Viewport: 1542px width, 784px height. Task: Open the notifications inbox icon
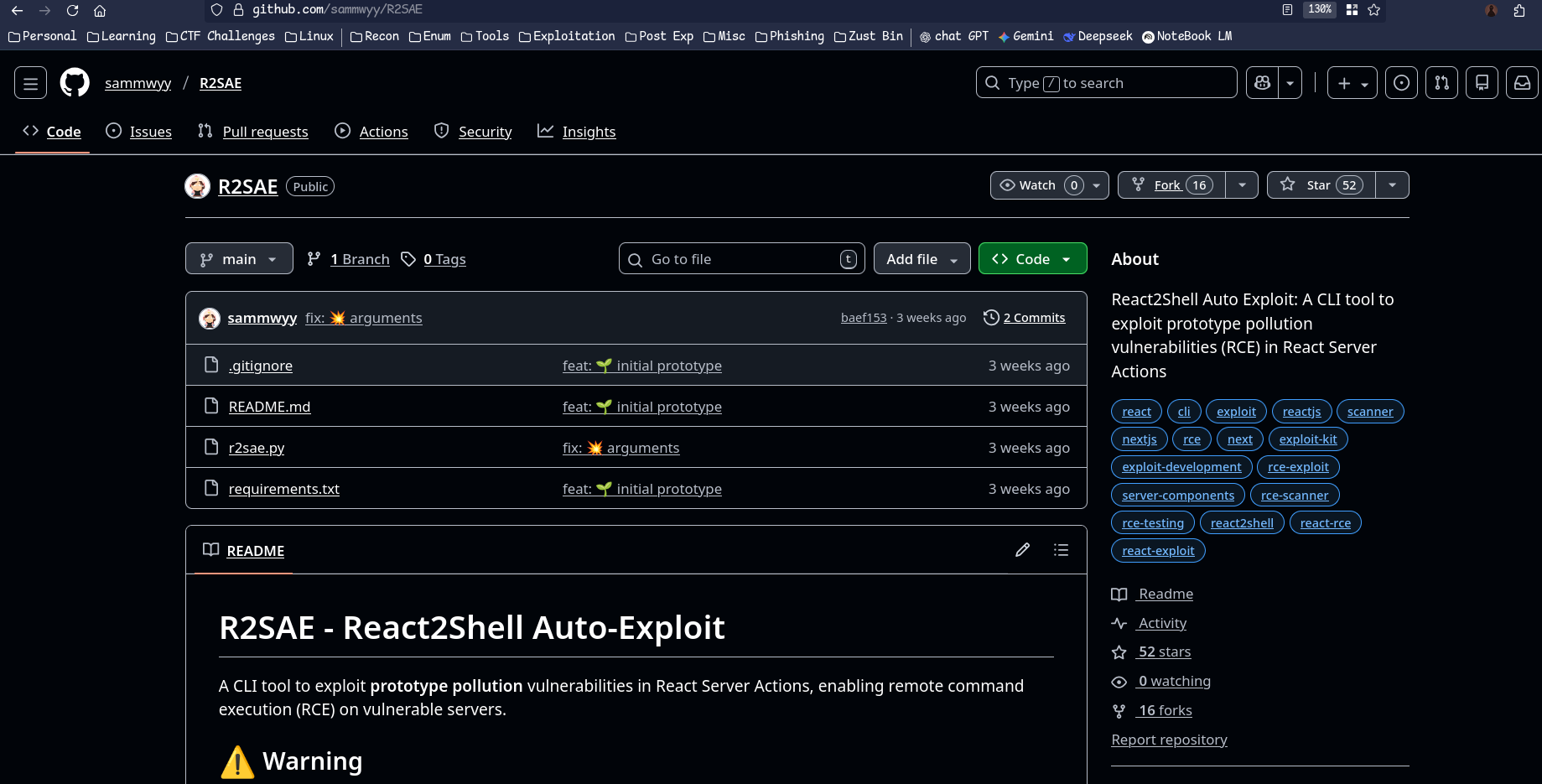pos(1522,83)
